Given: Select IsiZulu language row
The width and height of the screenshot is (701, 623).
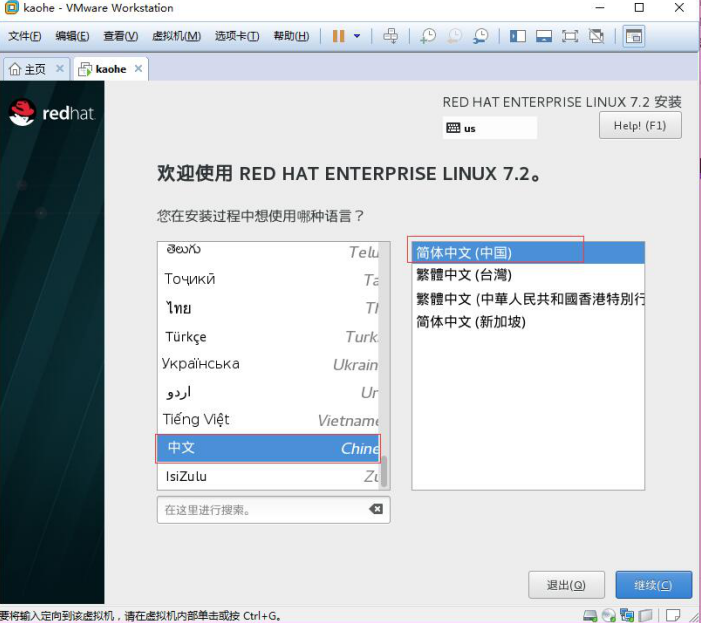Looking at the screenshot, I should [x=268, y=476].
